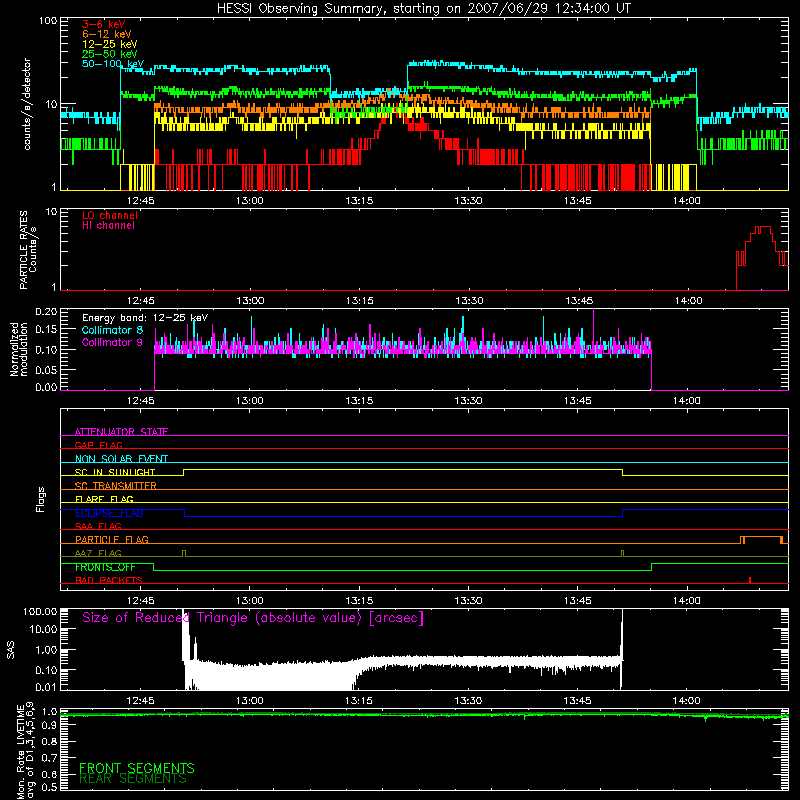Click the counts/s/detector axis title
This screenshot has width=800, height=800.
[x=27, y=104]
